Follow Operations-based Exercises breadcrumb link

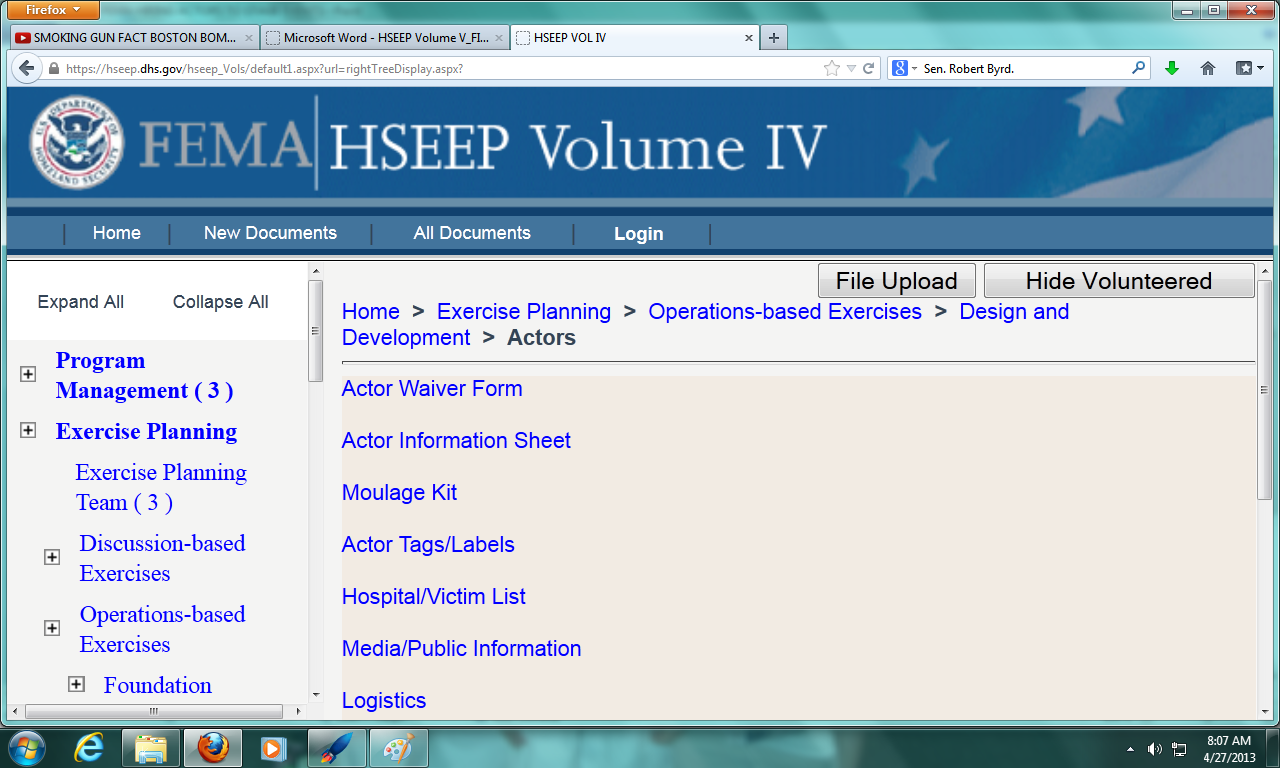point(785,311)
